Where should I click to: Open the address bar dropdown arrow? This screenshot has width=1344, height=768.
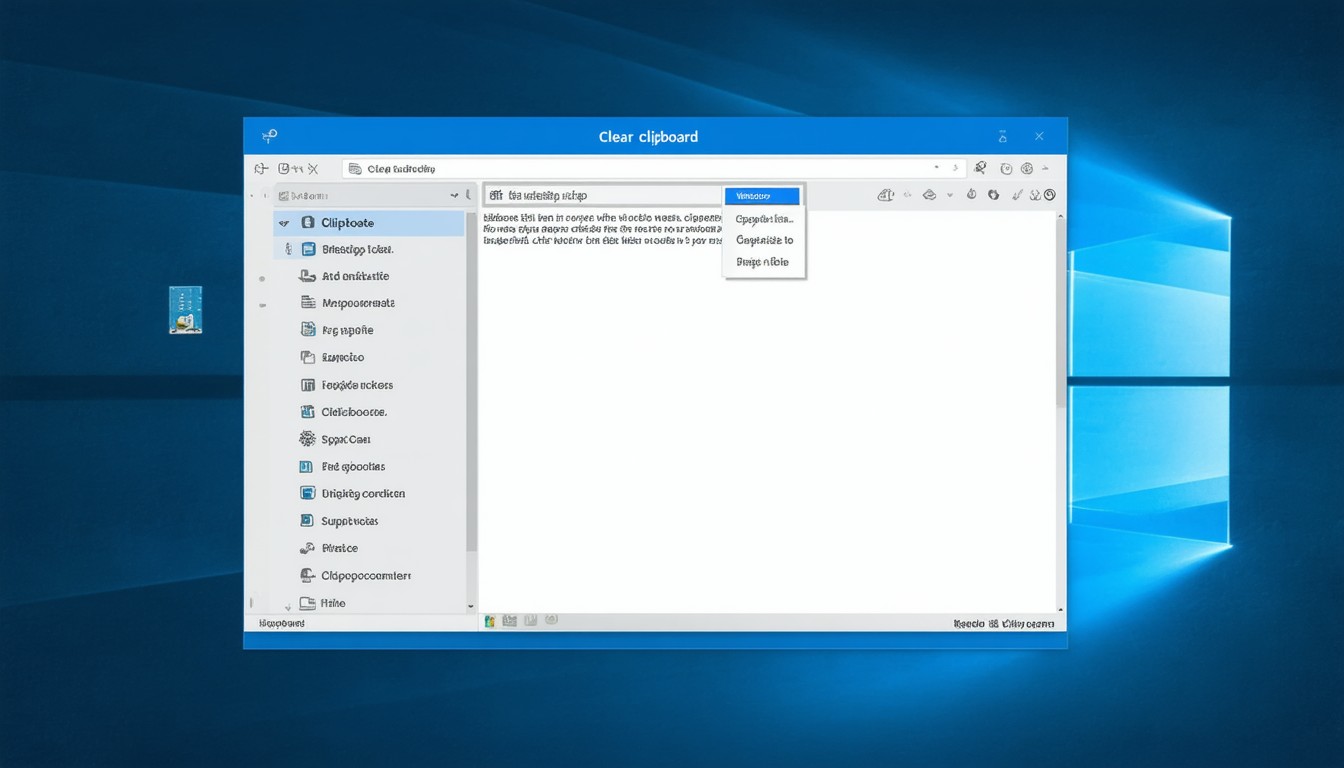tap(937, 168)
